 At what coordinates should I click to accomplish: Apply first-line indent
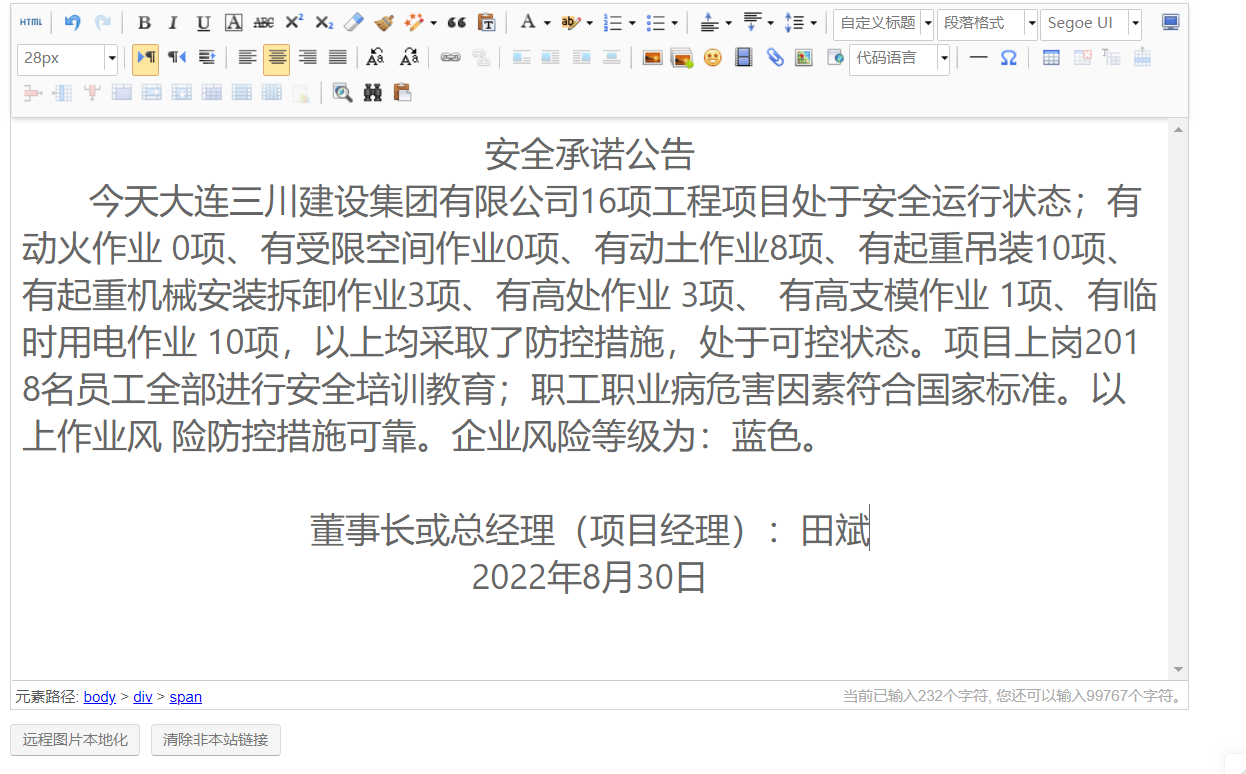coord(207,58)
